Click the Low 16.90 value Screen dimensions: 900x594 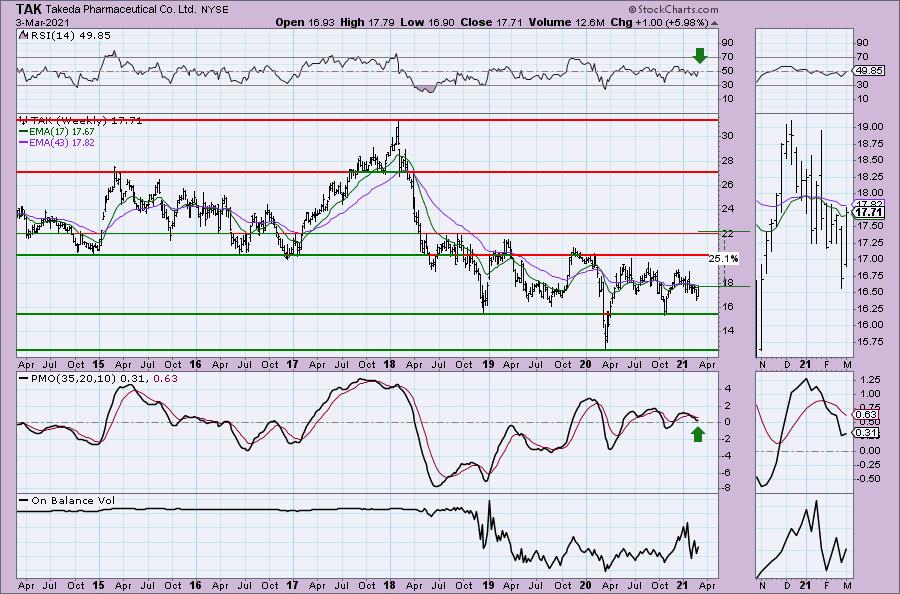428,22
